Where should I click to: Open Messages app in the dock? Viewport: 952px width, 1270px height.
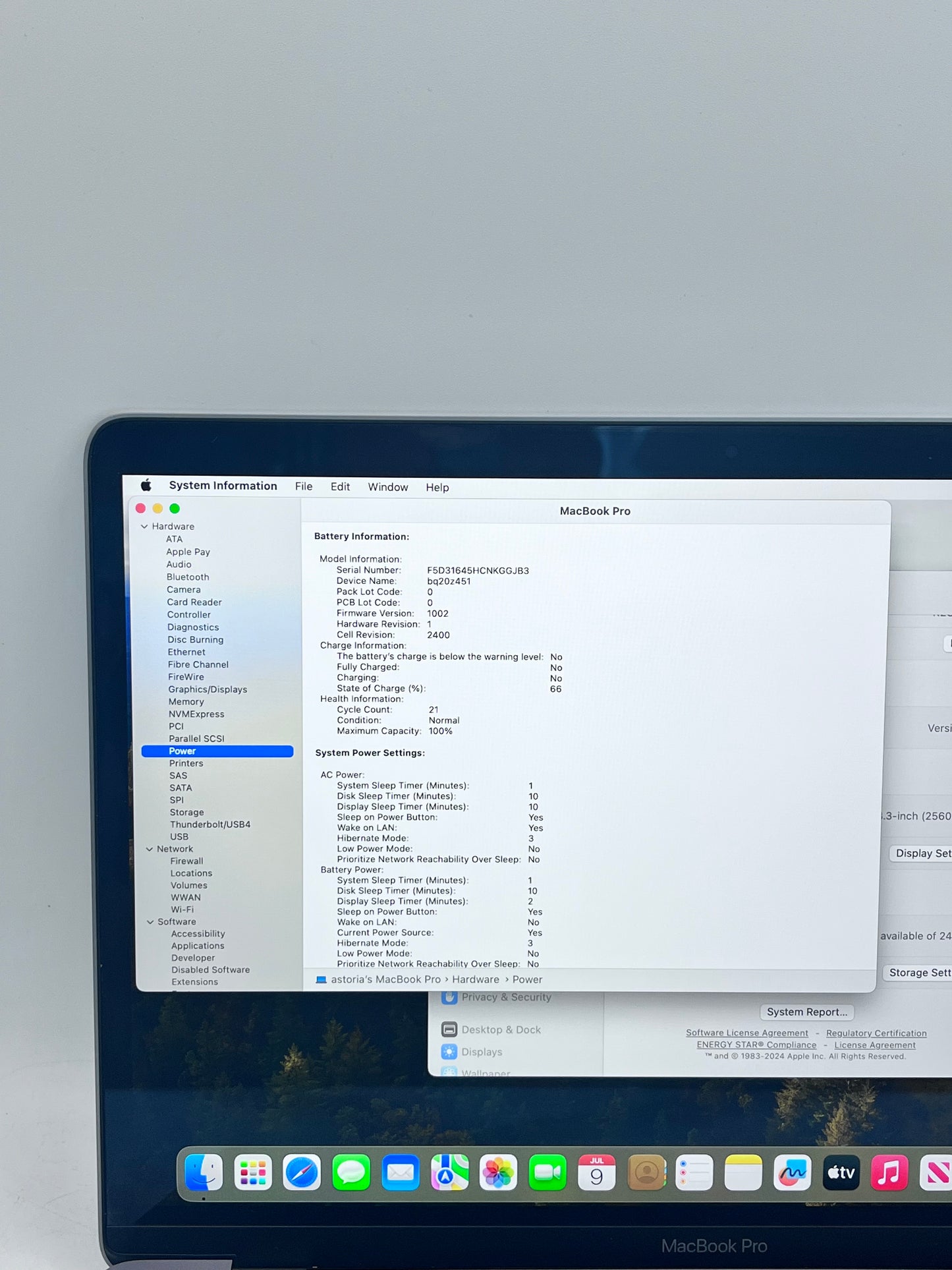(x=351, y=1172)
